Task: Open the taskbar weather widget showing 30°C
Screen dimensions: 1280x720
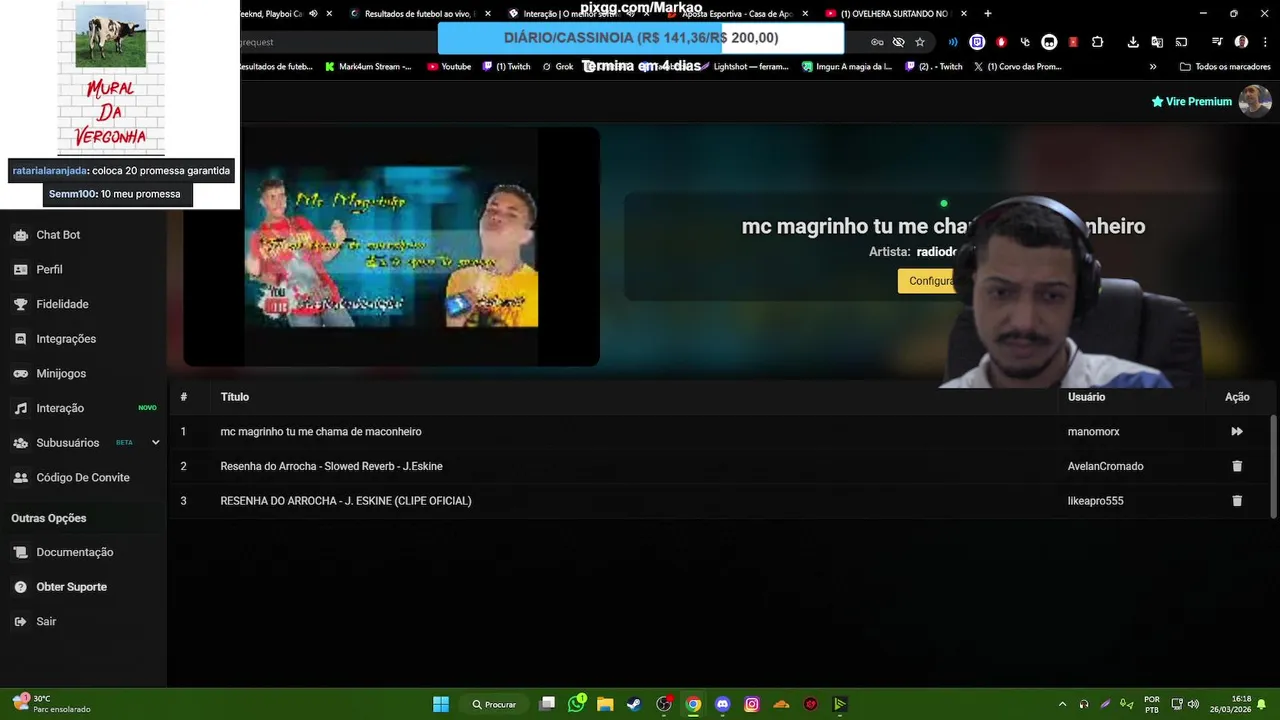Action: pyautogui.click(x=50, y=704)
